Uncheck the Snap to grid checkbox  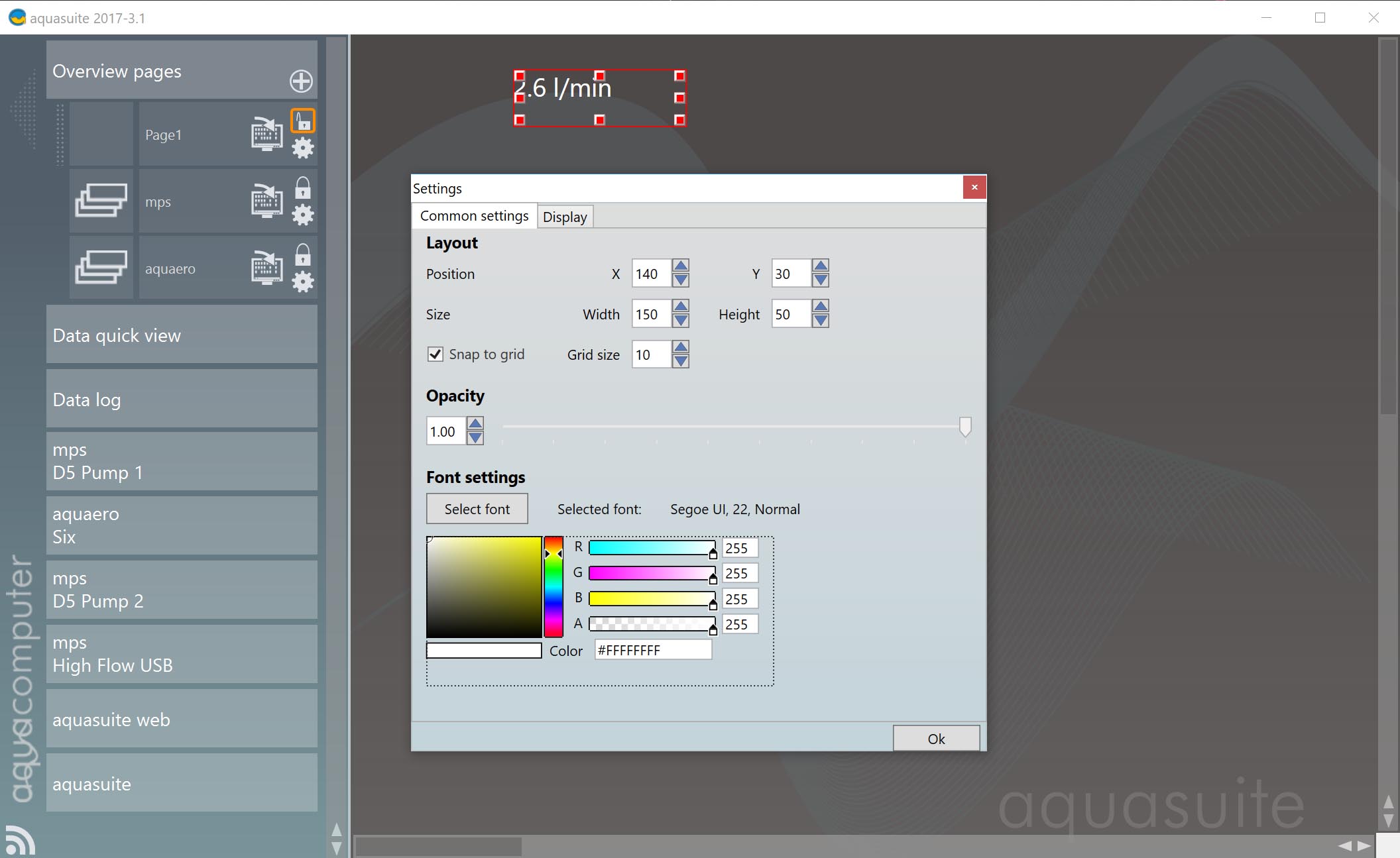click(x=436, y=354)
